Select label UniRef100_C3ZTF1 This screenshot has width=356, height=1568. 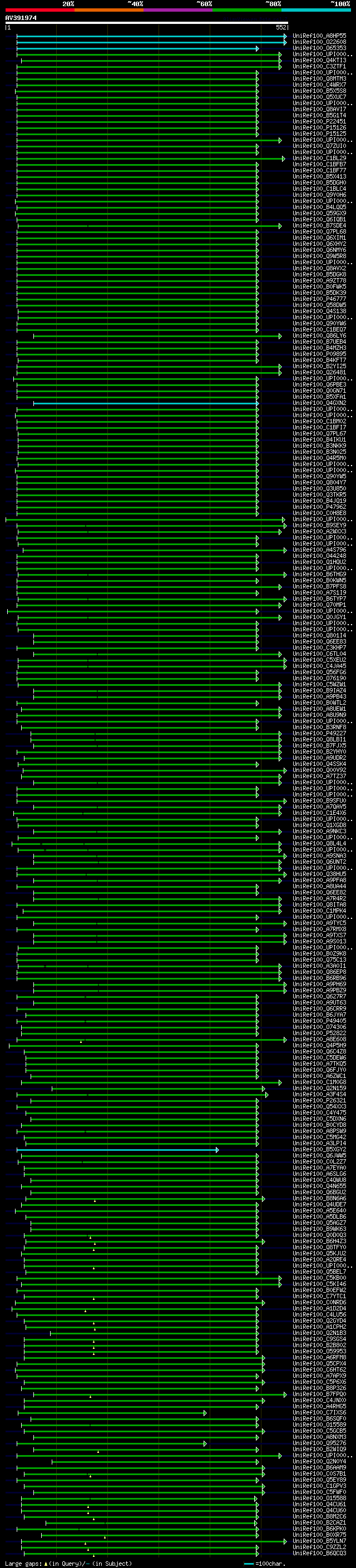pos(319,66)
